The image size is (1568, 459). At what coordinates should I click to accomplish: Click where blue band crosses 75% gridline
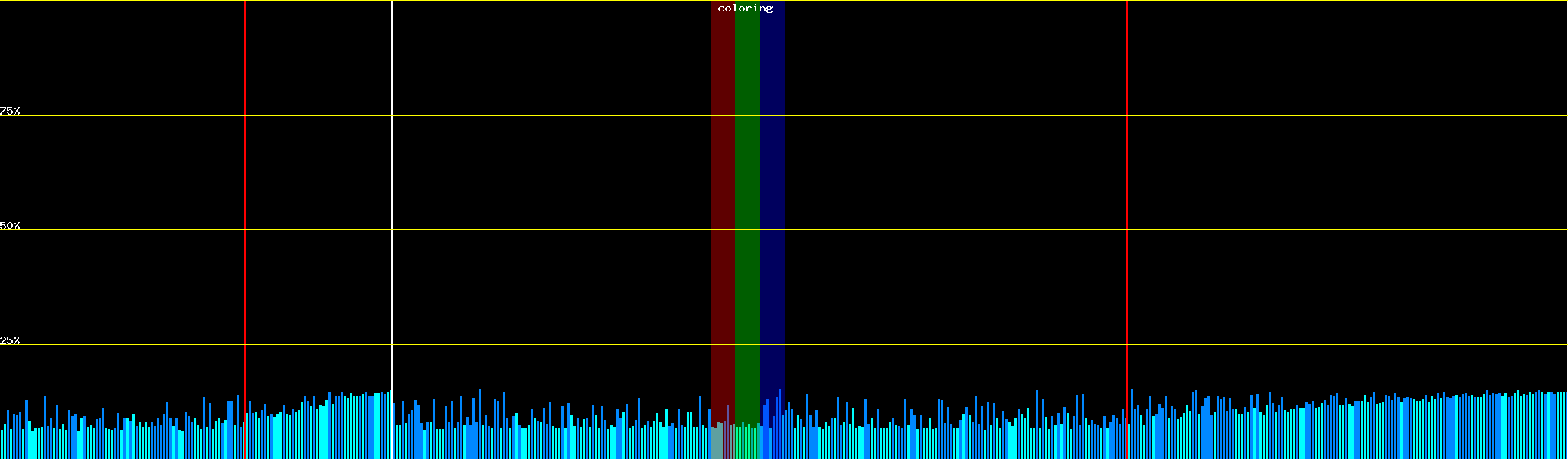coord(772,116)
